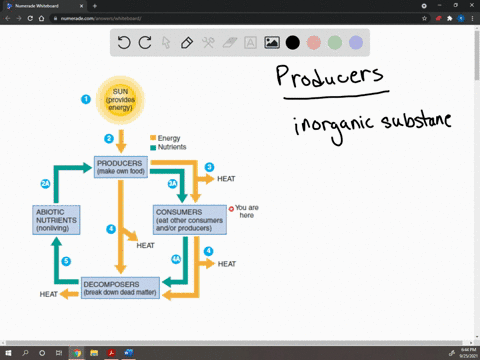This screenshot has height=360, width=480.
Task: Close the Numerade Whiteboard tab
Action: (81, 6)
